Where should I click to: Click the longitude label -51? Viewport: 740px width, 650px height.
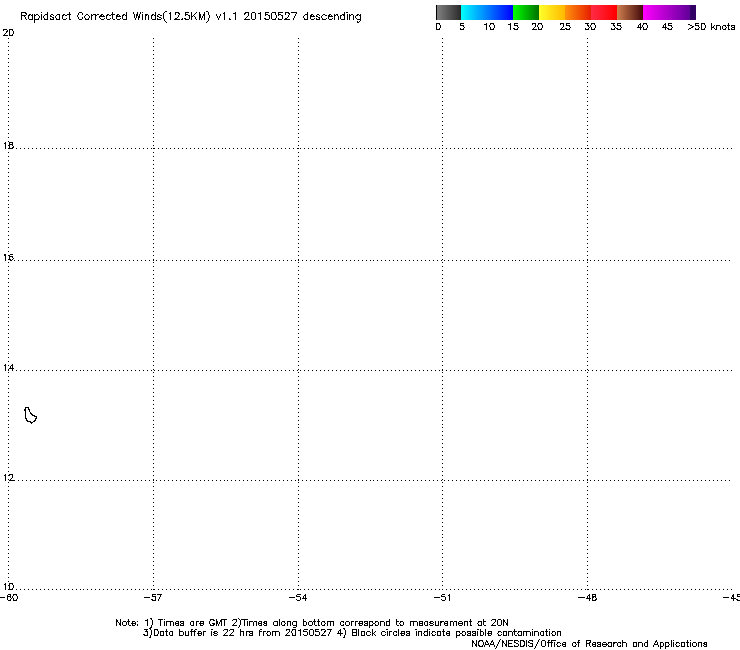click(x=442, y=598)
